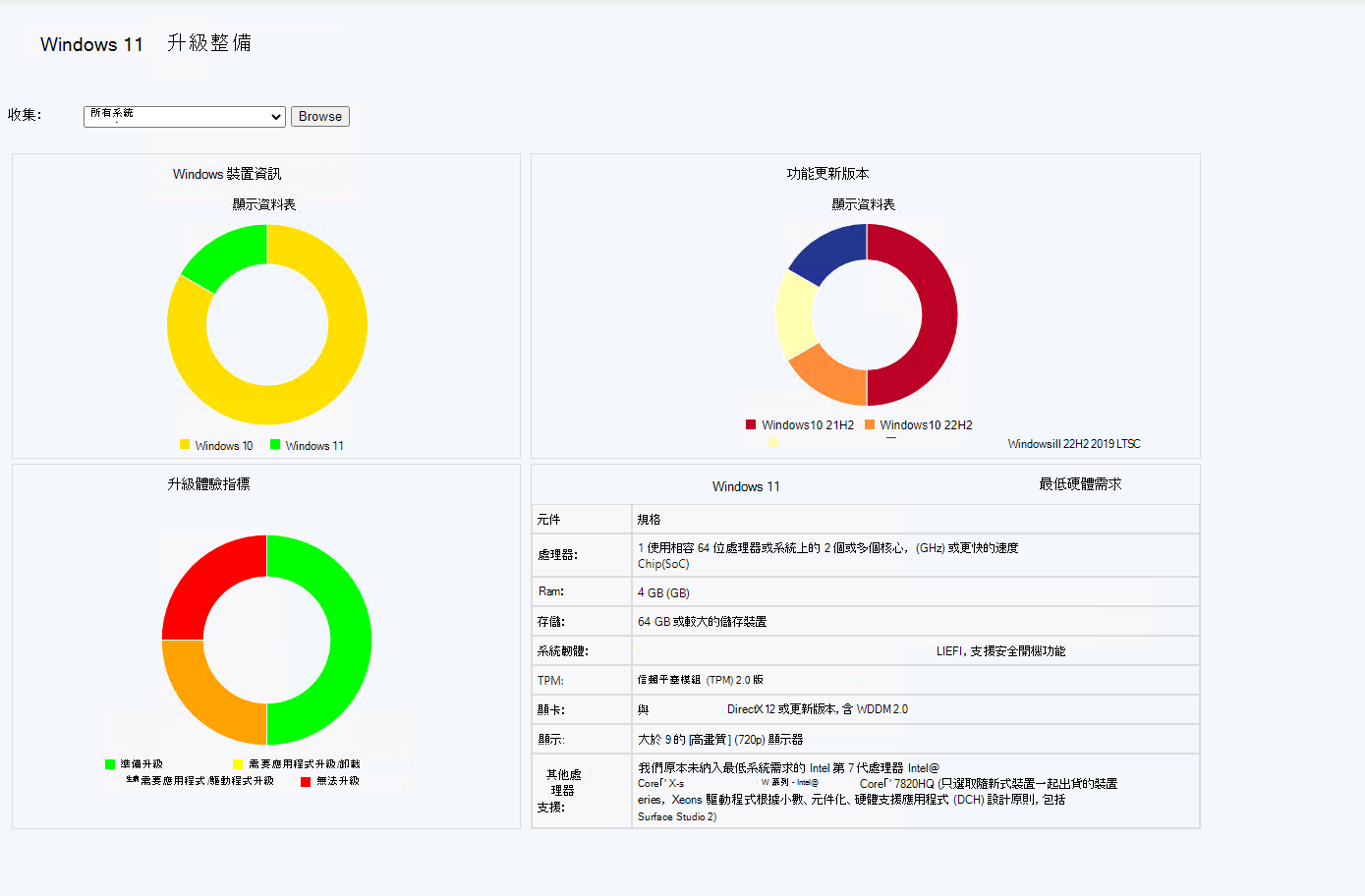Select dark red segment in 功能更新版本 chart
Image resolution: width=1365 pixels, height=896 pixels.
pyautogui.click(x=938, y=314)
